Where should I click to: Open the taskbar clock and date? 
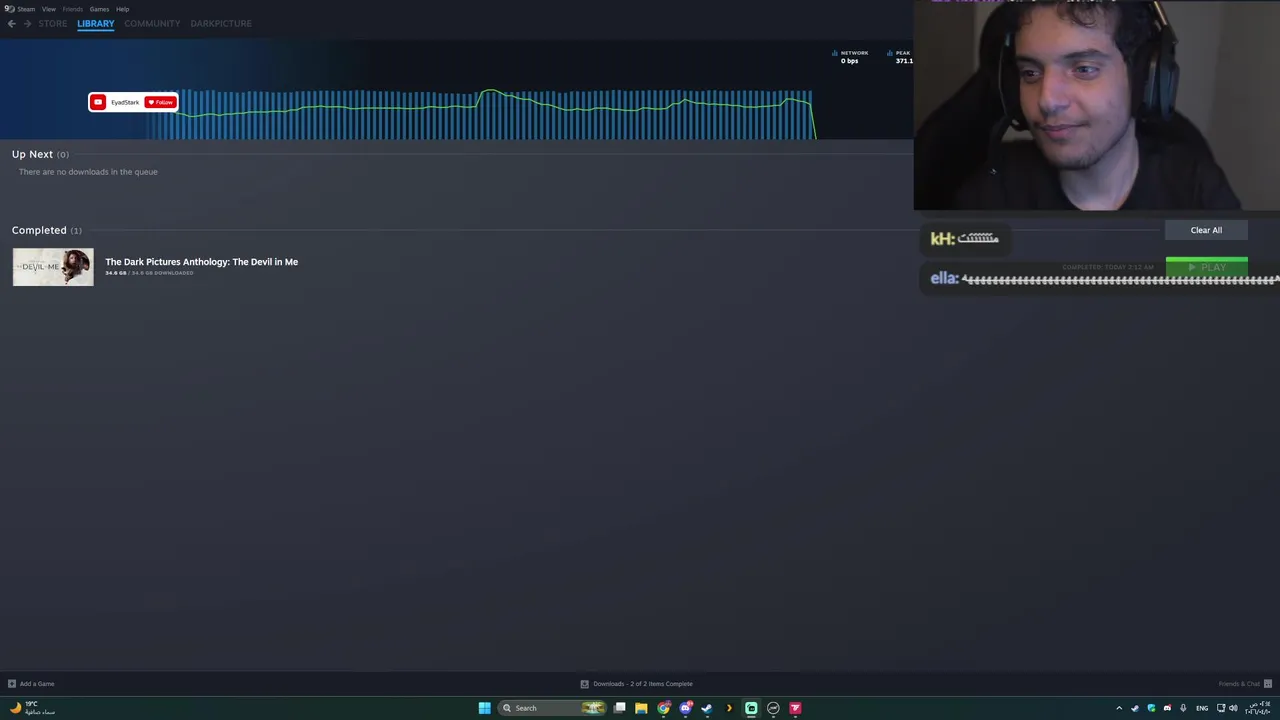(x=1258, y=708)
